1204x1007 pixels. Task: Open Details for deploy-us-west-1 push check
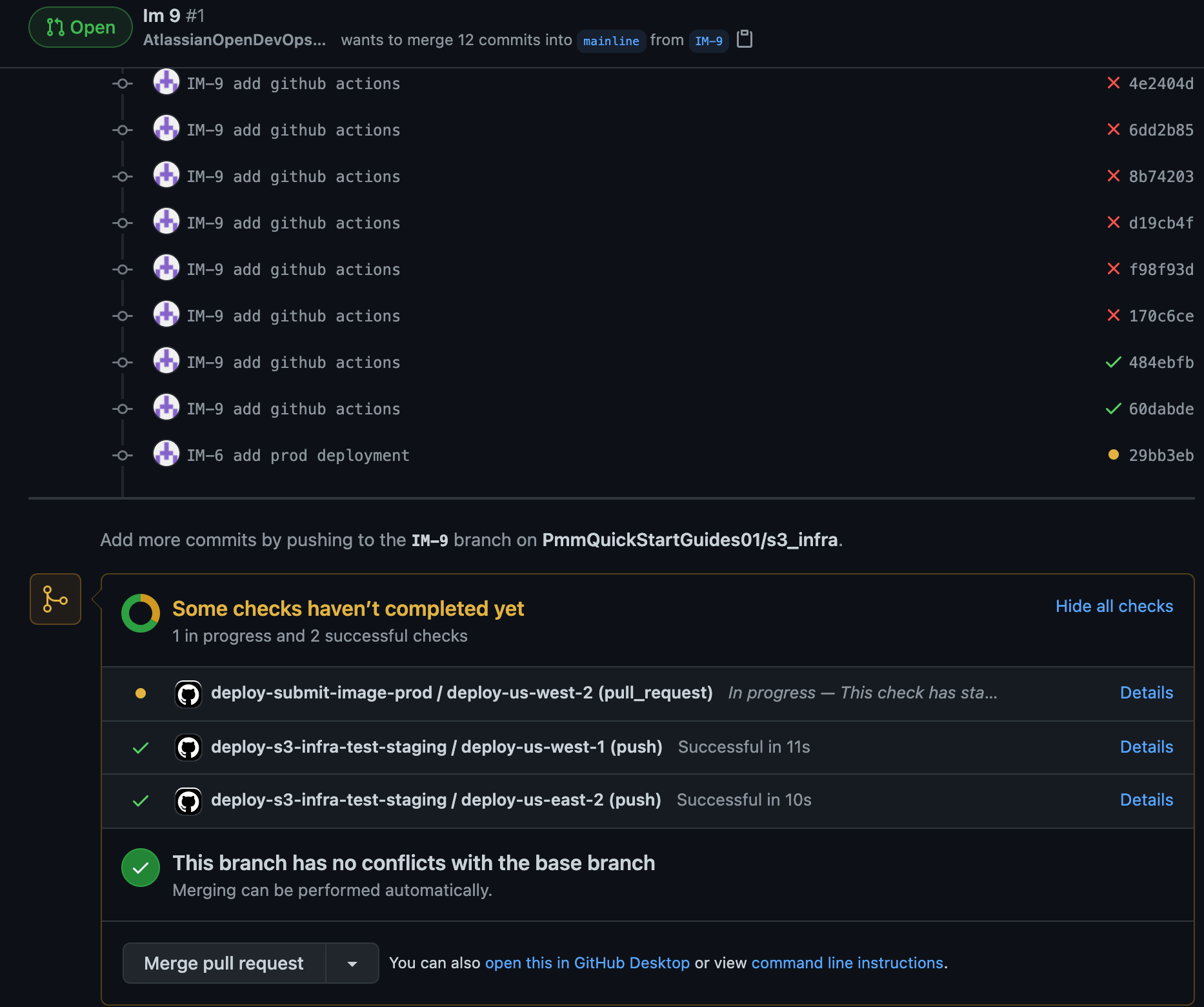[x=1146, y=747]
